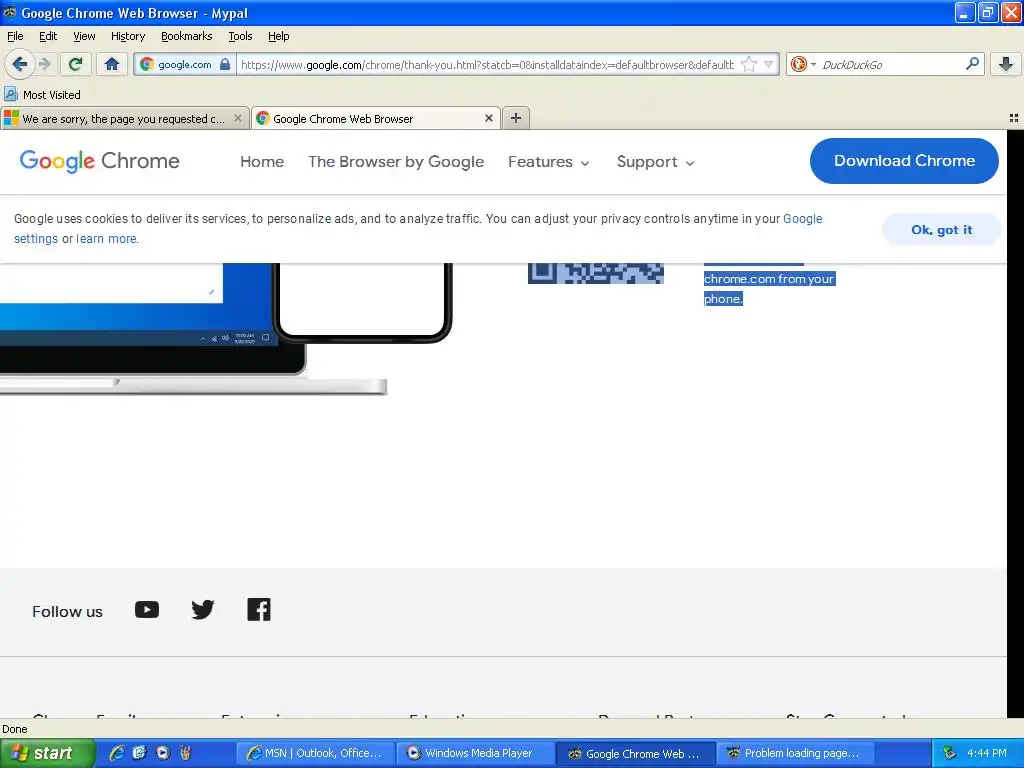
Task: Open the File menu
Action: click(15, 36)
